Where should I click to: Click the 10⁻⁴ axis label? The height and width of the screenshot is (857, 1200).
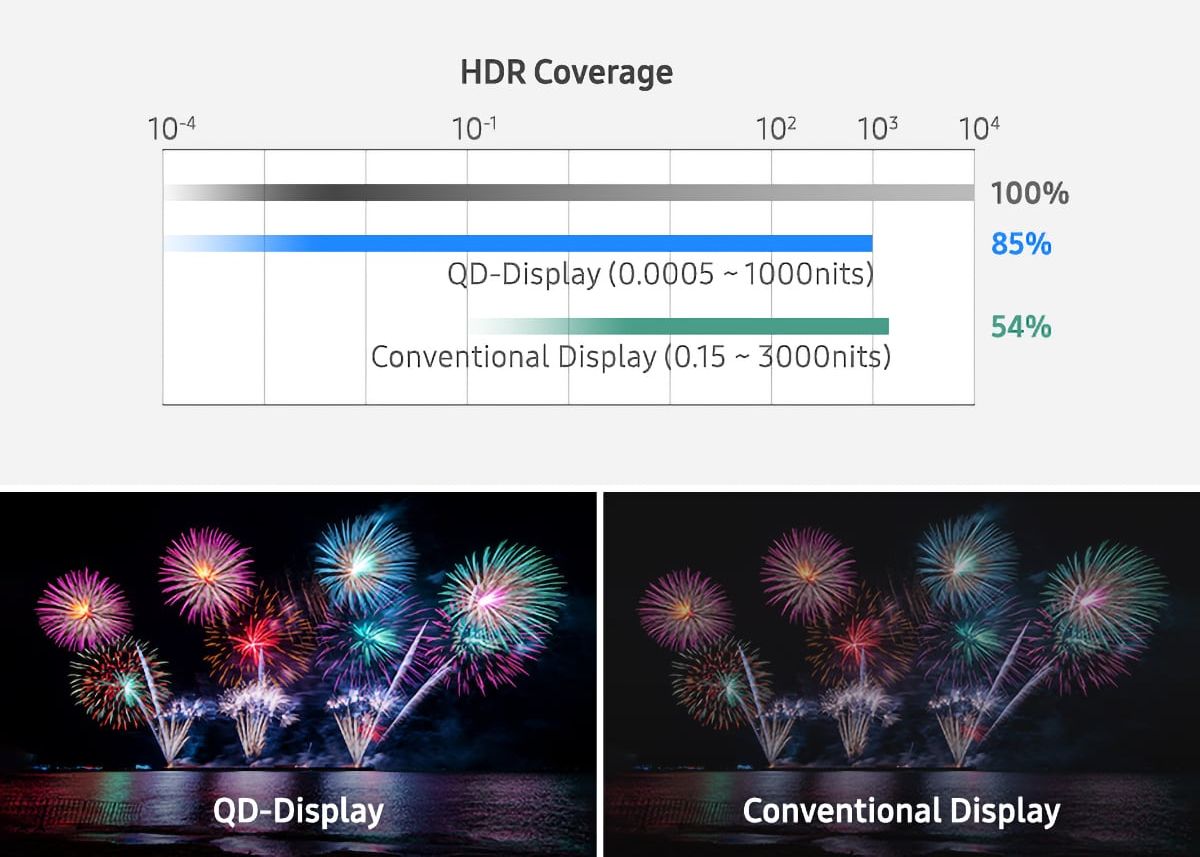click(x=171, y=128)
